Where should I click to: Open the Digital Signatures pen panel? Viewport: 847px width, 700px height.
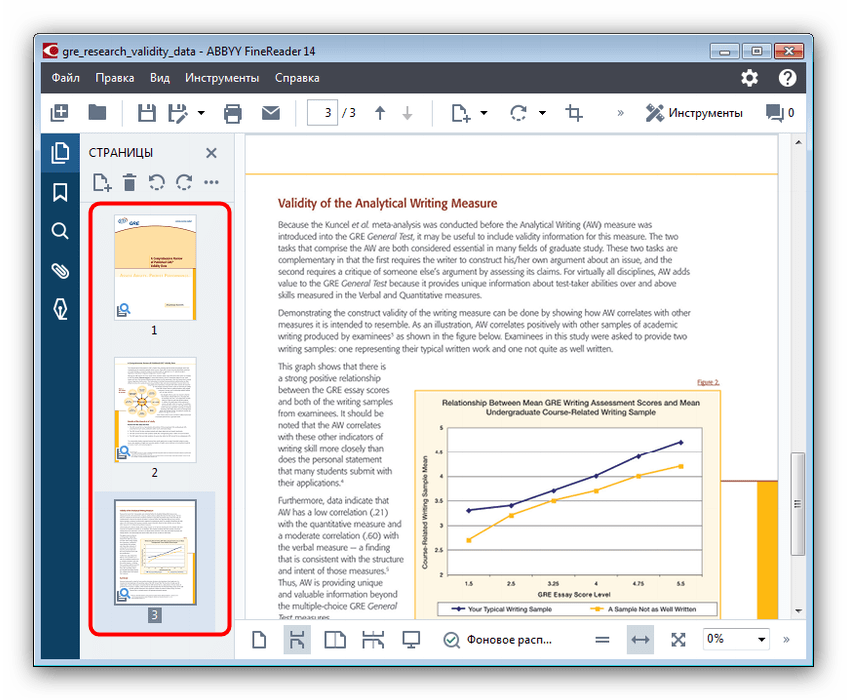point(60,310)
